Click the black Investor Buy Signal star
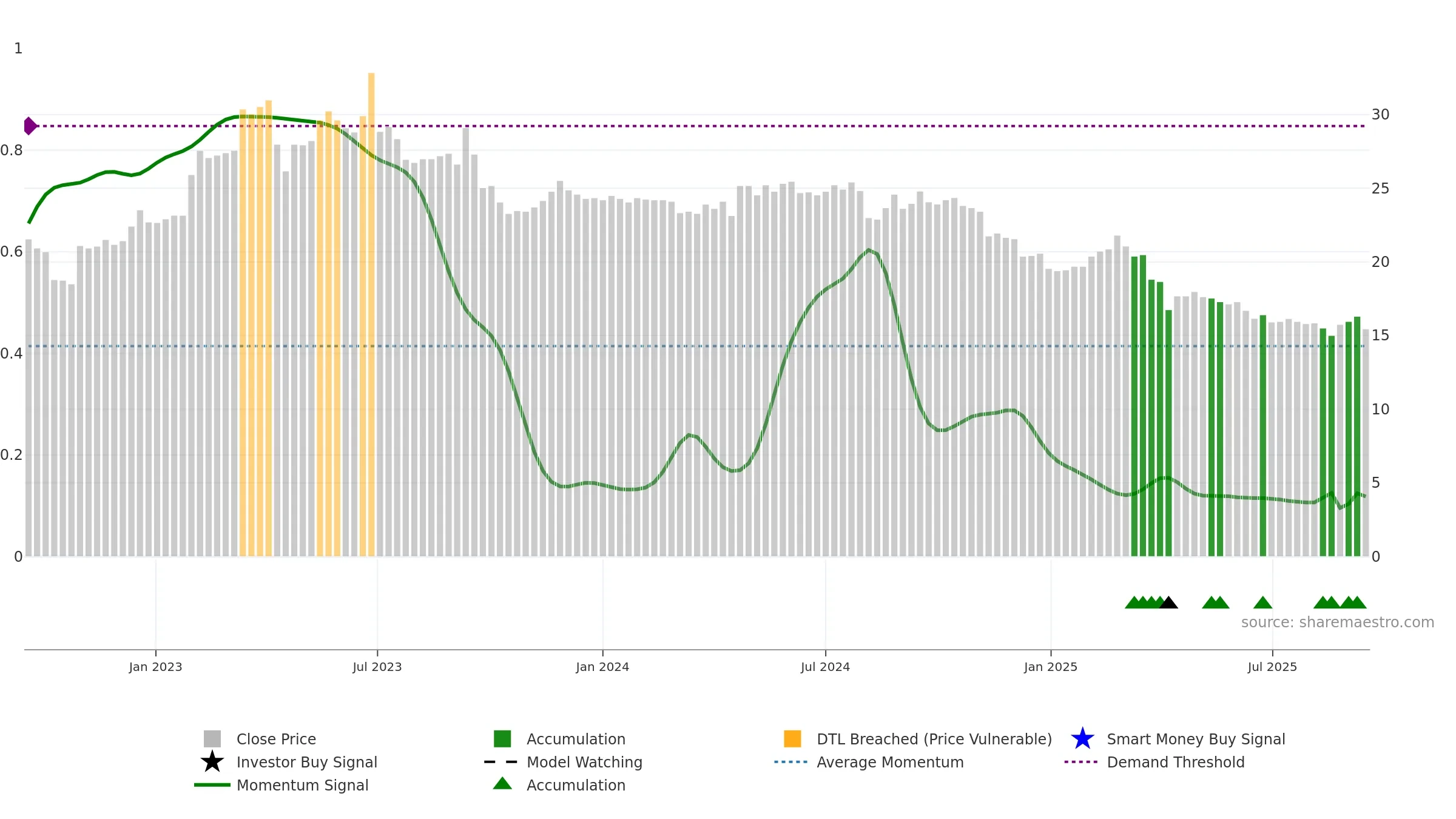 point(212,762)
